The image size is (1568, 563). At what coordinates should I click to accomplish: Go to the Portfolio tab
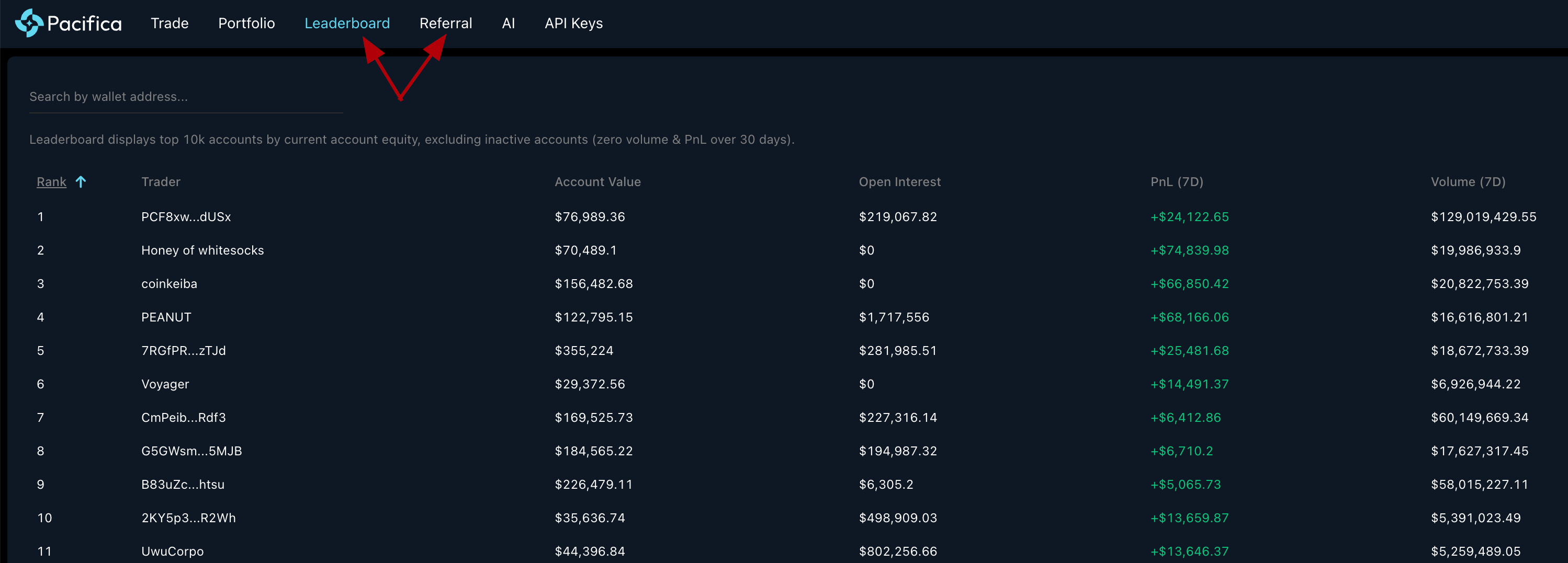[246, 23]
